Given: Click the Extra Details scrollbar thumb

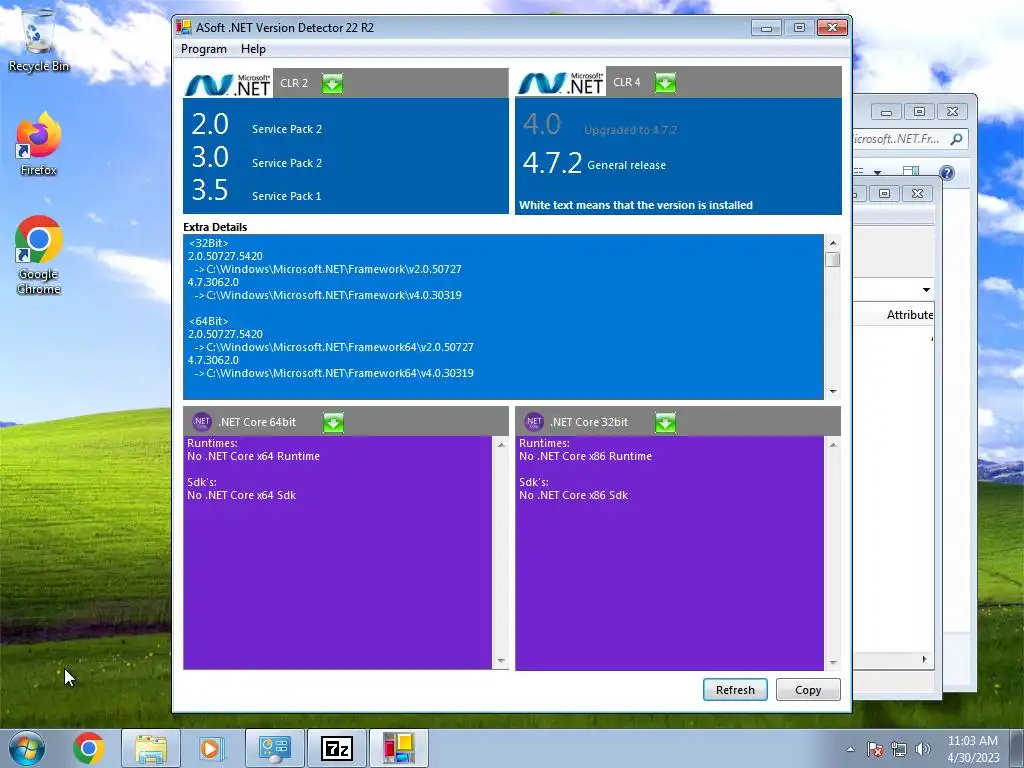Looking at the screenshot, I should pyautogui.click(x=833, y=259).
